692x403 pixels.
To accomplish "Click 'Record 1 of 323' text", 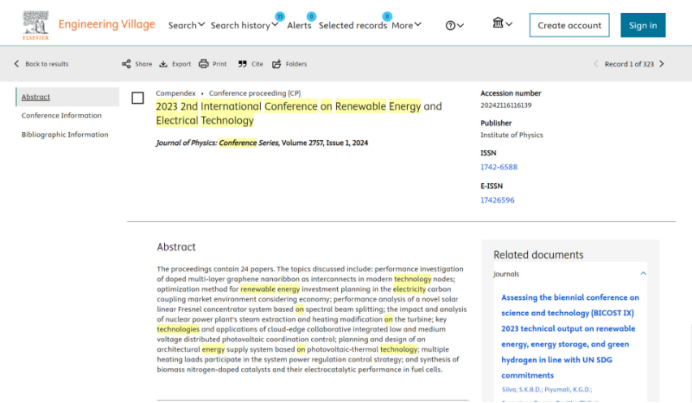I will (x=629, y=64).
